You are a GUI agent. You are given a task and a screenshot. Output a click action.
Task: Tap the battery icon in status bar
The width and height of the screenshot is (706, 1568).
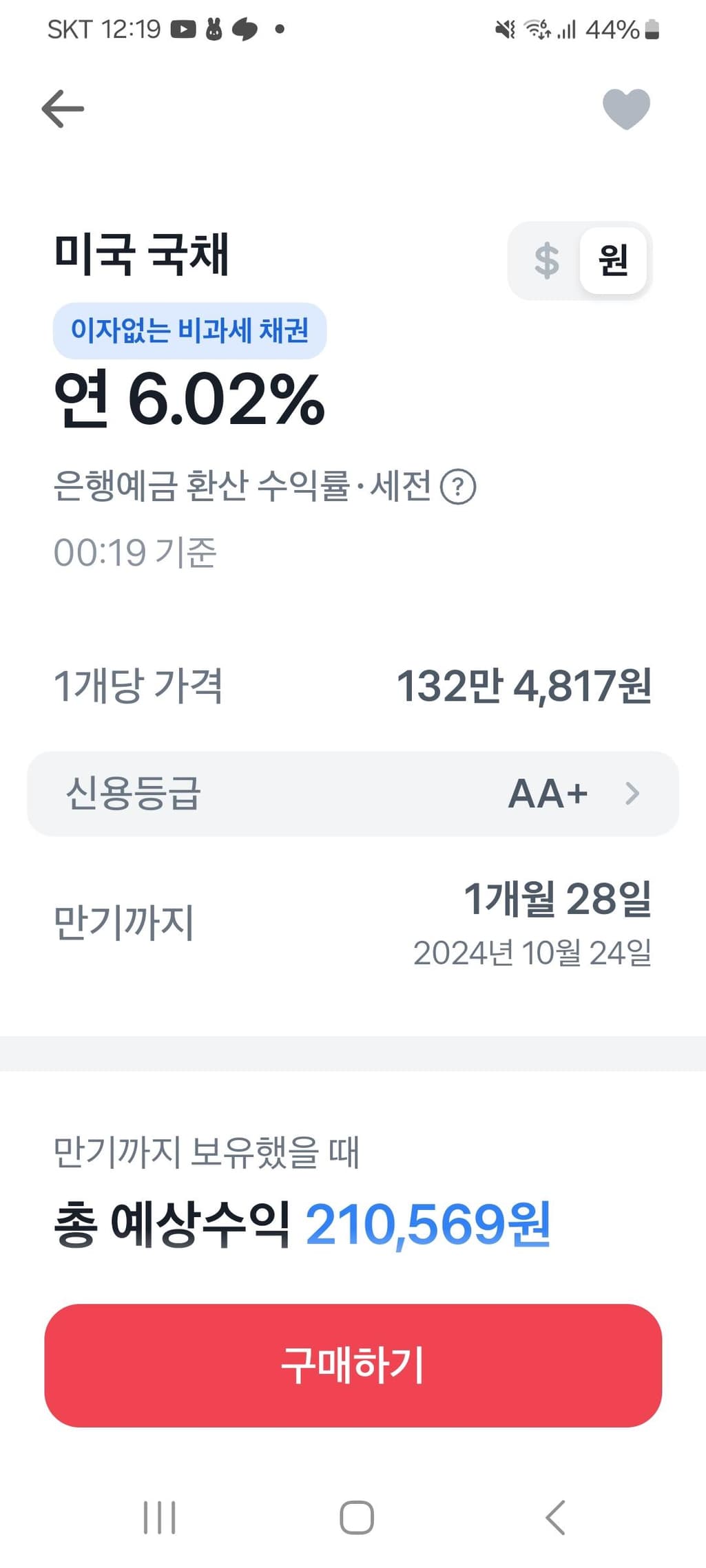tap(652, 30)
